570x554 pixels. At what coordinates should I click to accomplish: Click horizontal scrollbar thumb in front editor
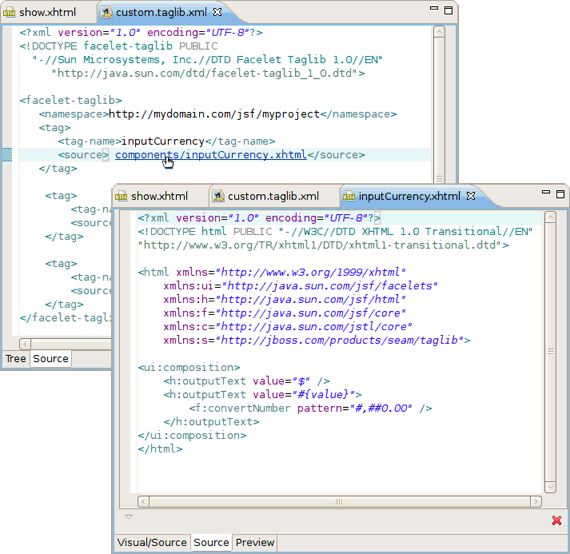(x=340, y=502)
